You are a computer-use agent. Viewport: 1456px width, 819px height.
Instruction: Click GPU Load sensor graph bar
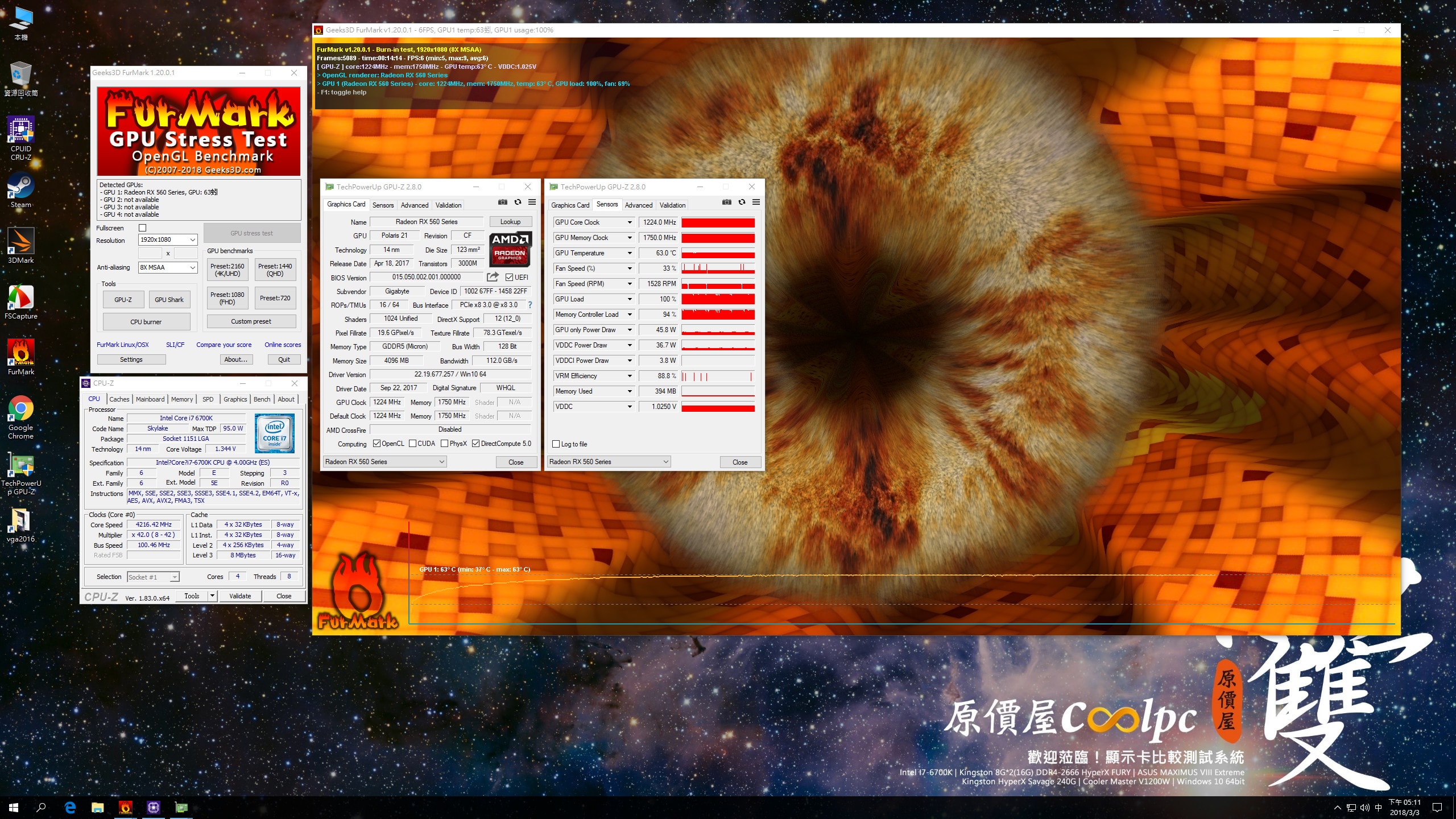pyautogui.click(x=718, y=299)
